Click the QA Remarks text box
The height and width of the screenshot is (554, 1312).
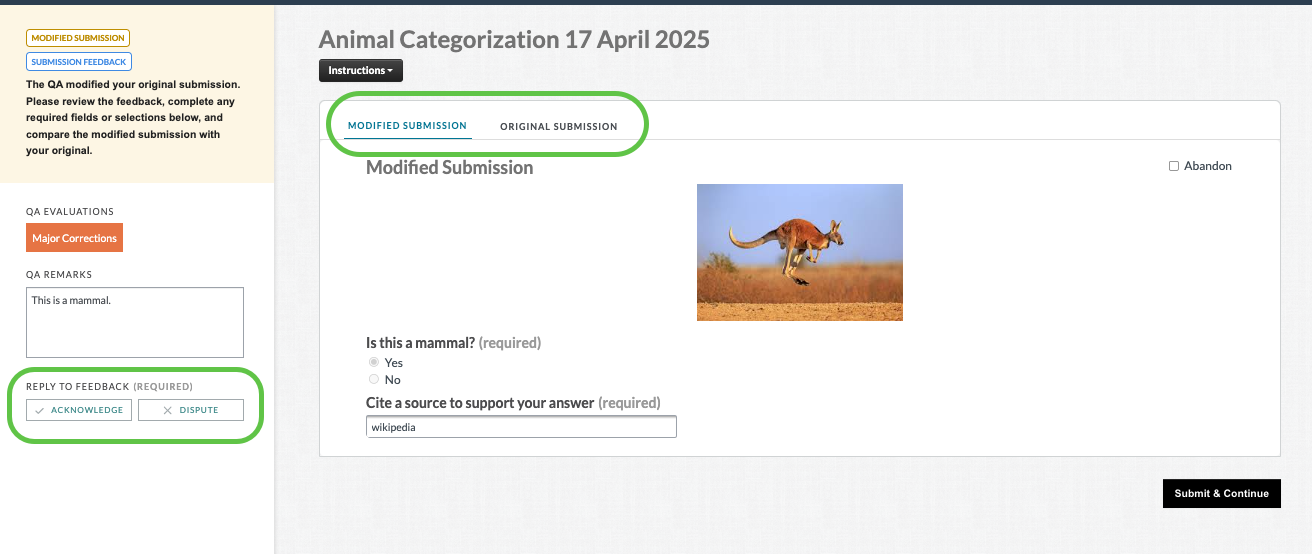pyautogui.click(x=135, y=322)
